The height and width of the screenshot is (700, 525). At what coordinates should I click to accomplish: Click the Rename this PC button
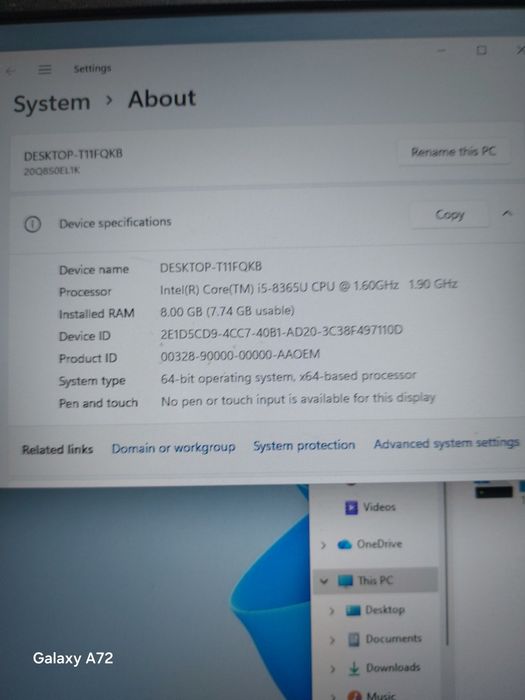(x=454, y=152)
